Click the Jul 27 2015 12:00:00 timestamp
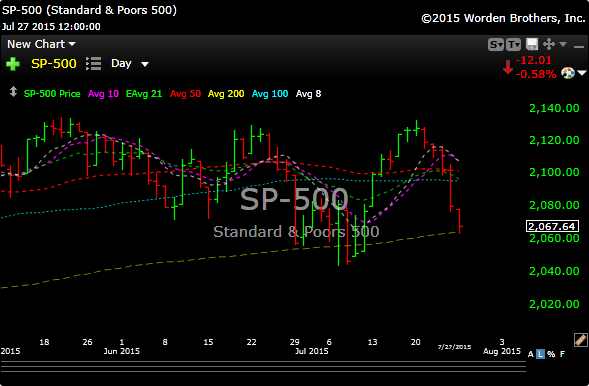This screenshot has width=589, height=386. pyautogui.click(x=51, y=27)
